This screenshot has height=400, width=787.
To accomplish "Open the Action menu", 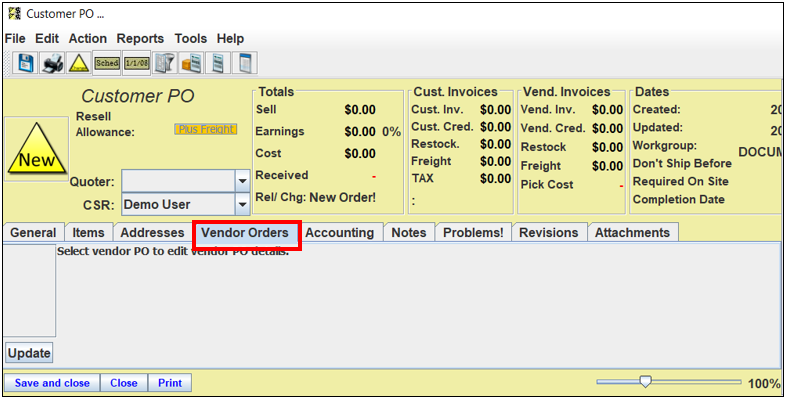I will [x=88, y=39].
